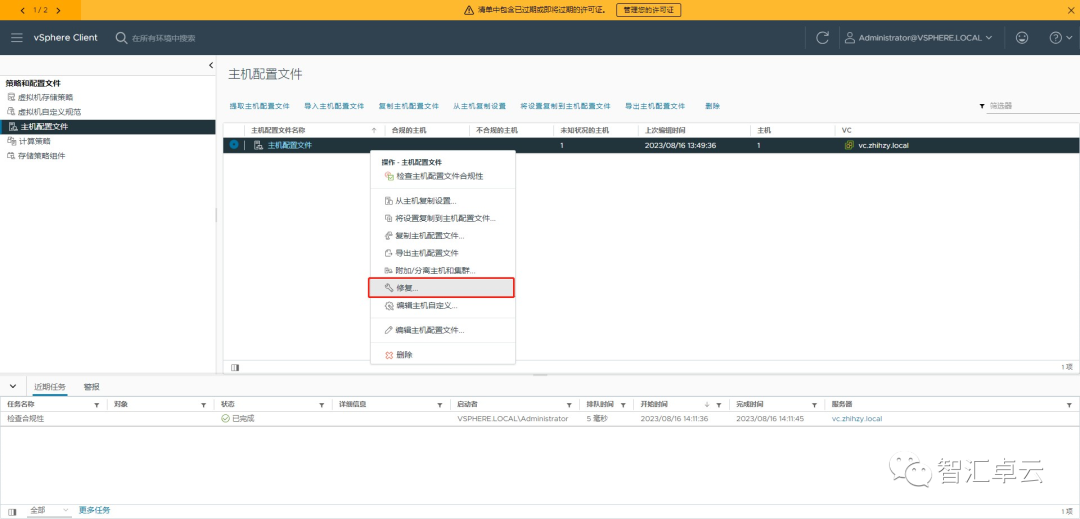Open the host profiles column chooser icon

[235, 368]
